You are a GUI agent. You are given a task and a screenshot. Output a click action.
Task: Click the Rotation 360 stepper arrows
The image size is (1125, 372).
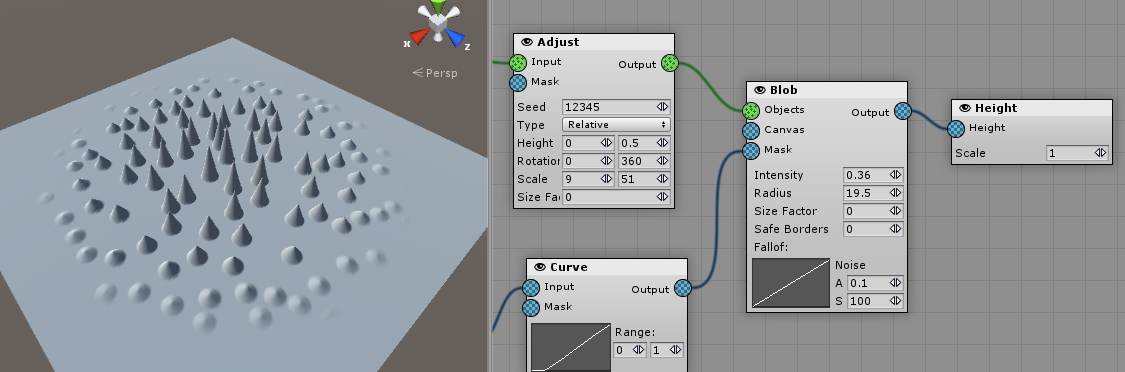(662, 161)
